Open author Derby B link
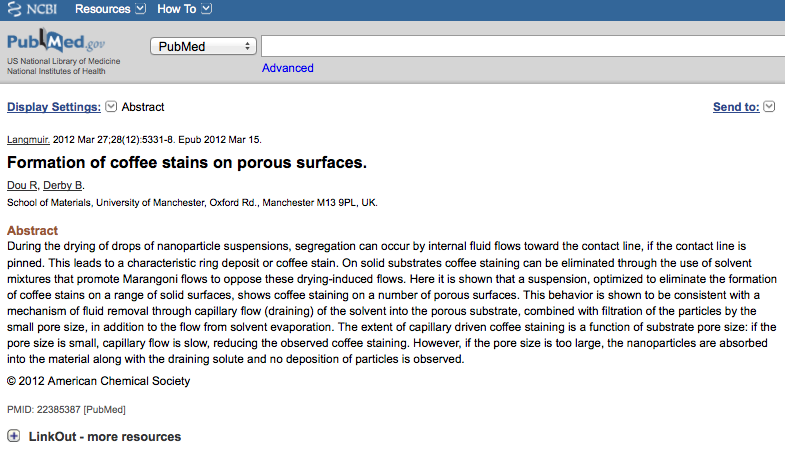Viewport: 785px width, 450px height. pyautogui.click(x=63, y=185)
